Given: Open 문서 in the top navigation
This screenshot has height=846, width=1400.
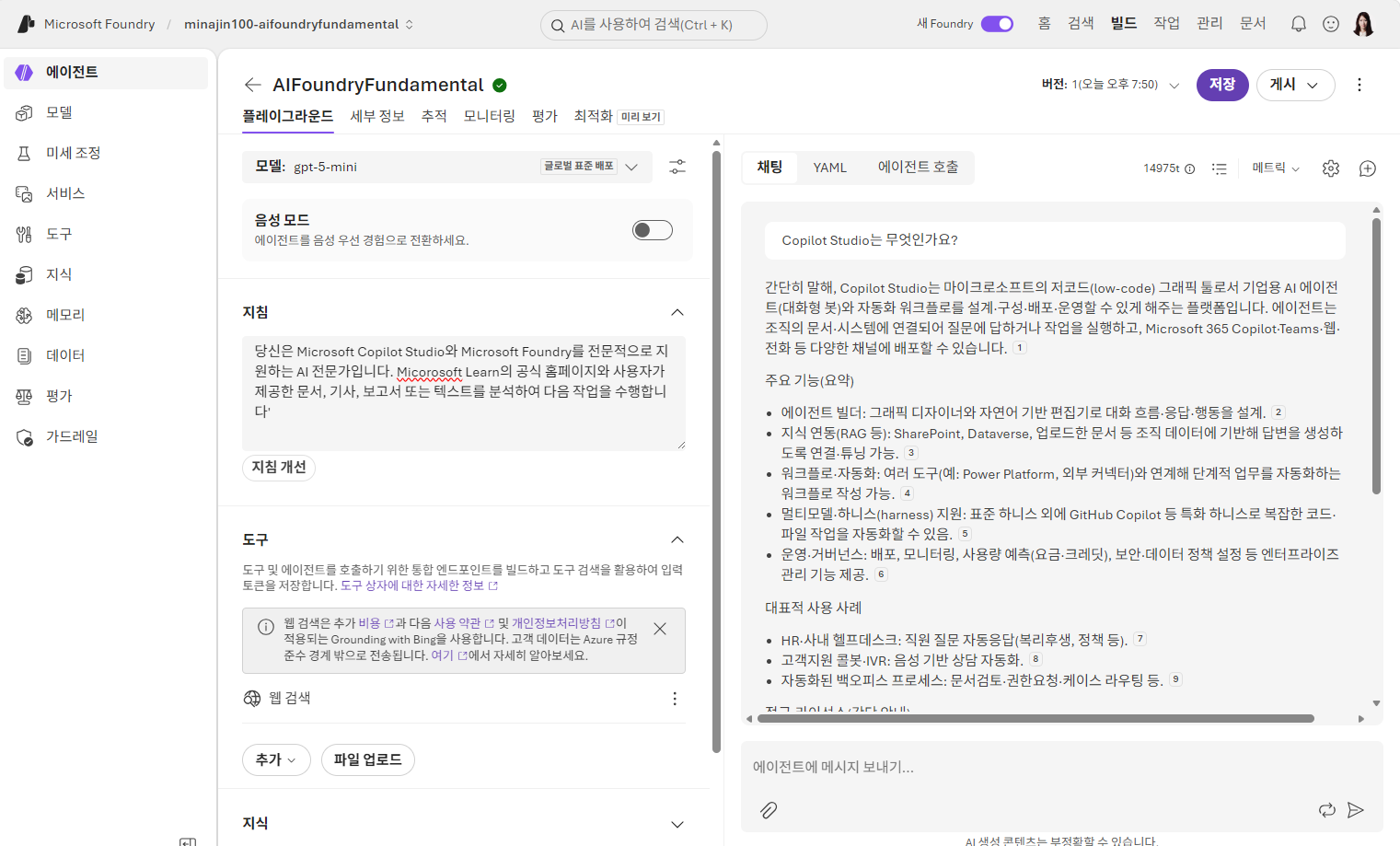Looking at the screenshot, I should [x=1253, y=24].
